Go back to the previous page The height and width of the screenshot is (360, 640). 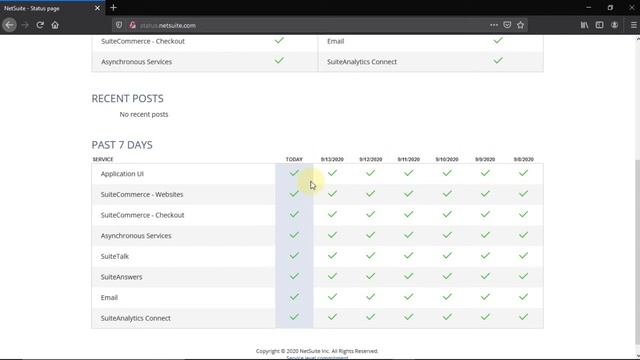pos(9,25)
